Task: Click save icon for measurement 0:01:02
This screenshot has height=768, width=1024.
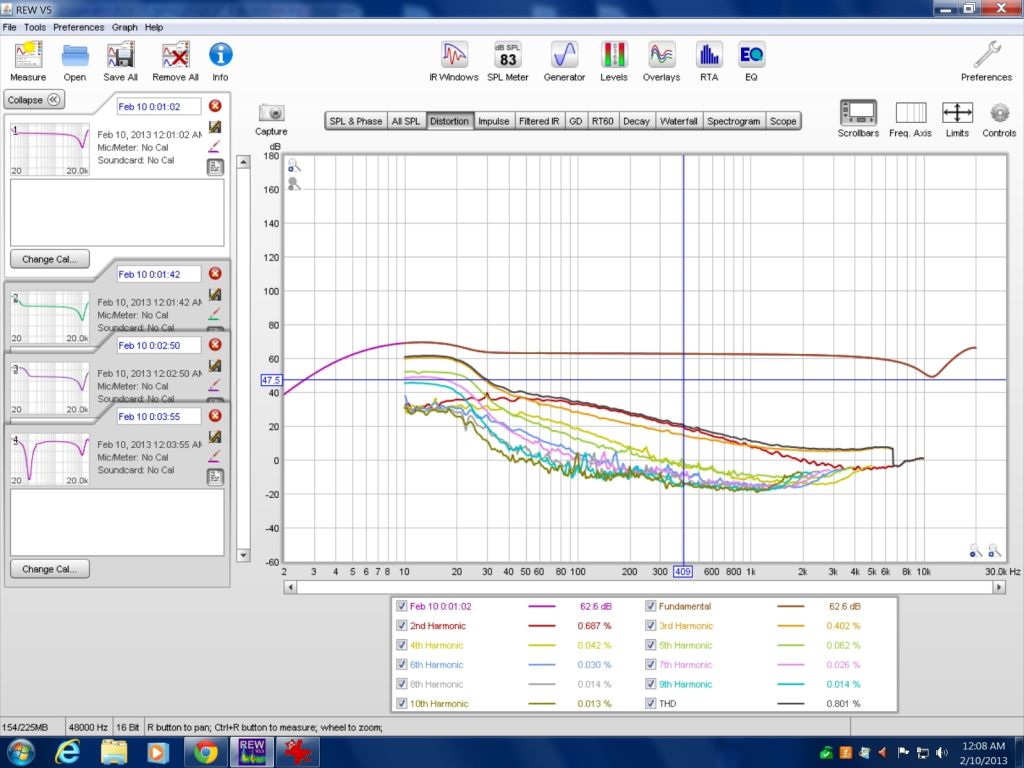Action: tap(215, 127)
